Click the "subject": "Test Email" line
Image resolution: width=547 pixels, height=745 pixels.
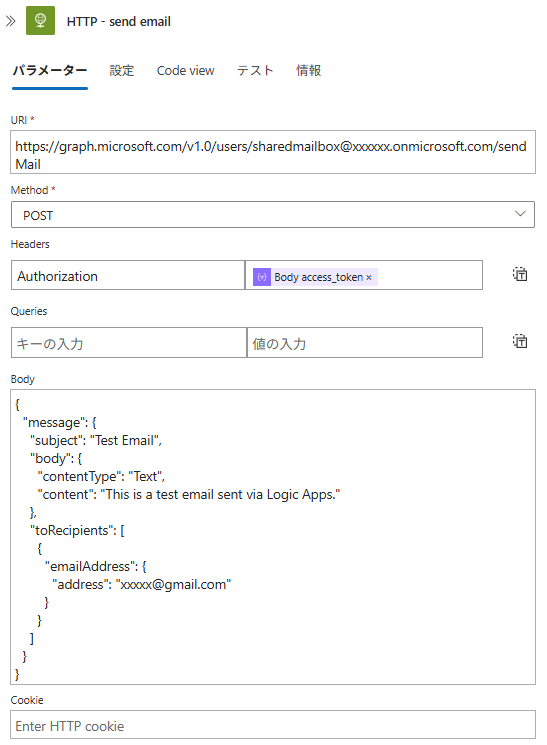coord(96,440)
